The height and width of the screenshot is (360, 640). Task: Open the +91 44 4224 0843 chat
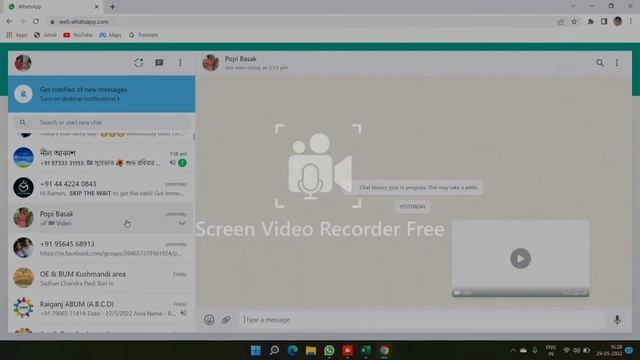point(102,188)
